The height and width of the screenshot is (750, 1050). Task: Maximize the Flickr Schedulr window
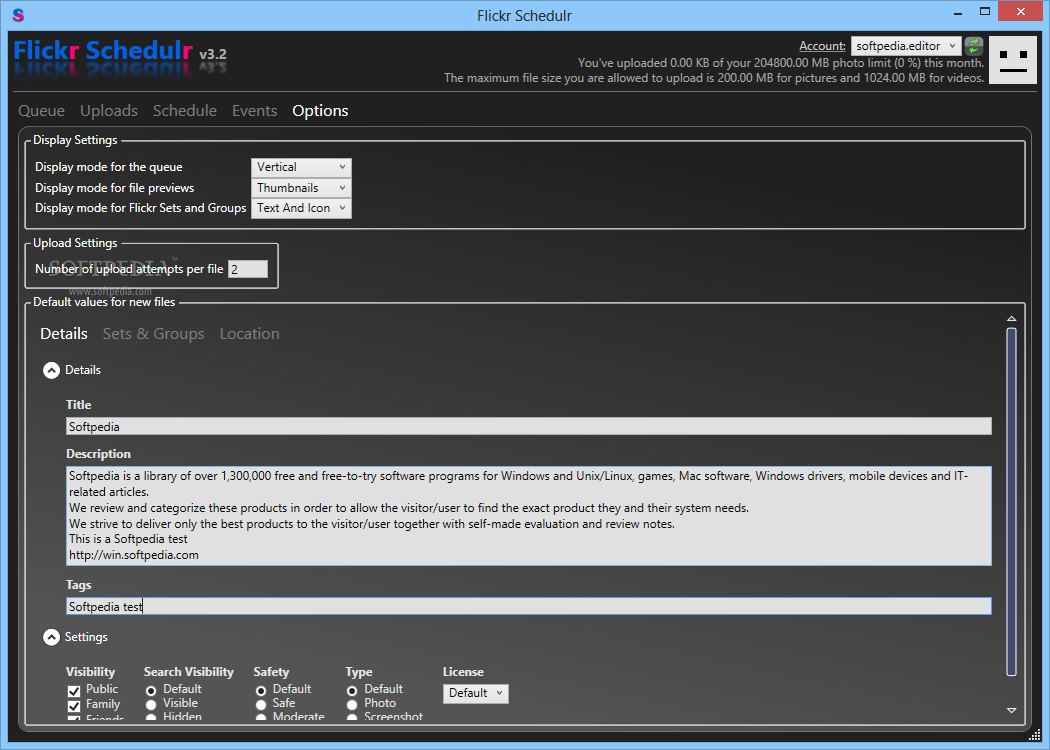point(984,12)
